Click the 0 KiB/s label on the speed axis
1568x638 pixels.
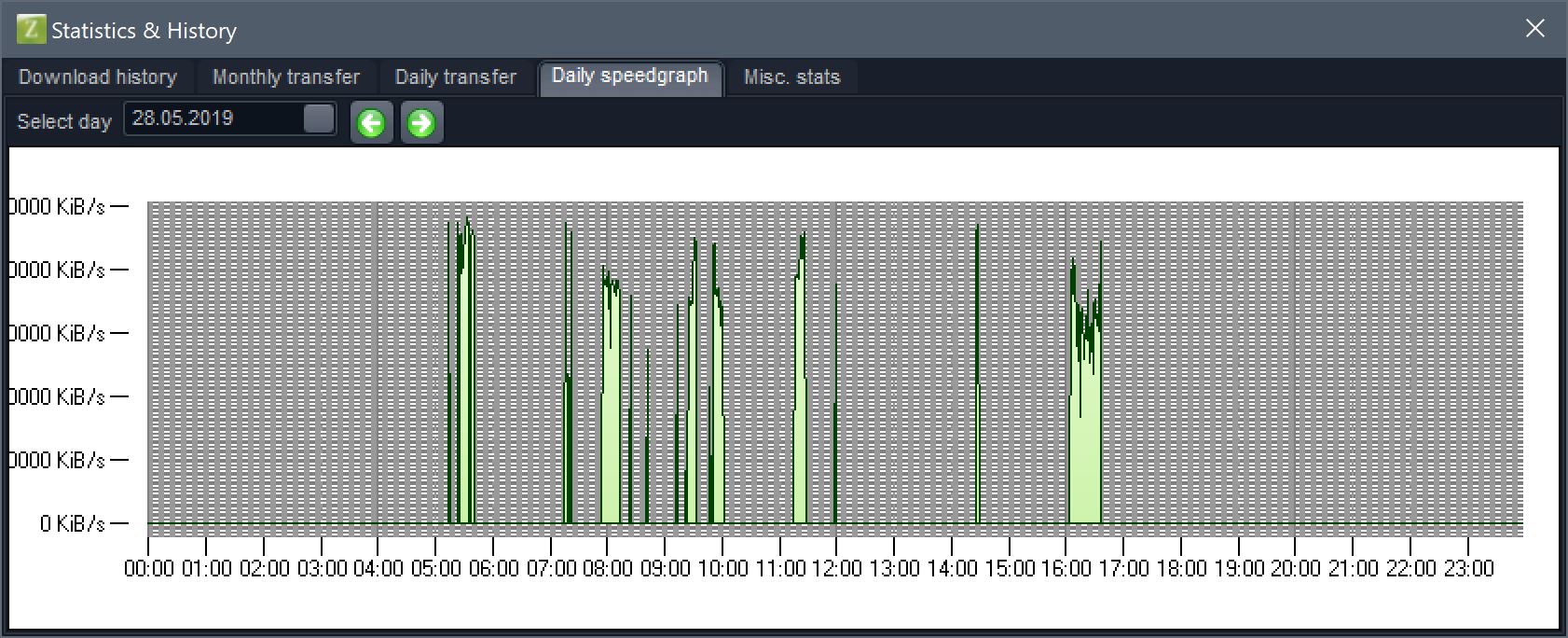tap(72, 523)
